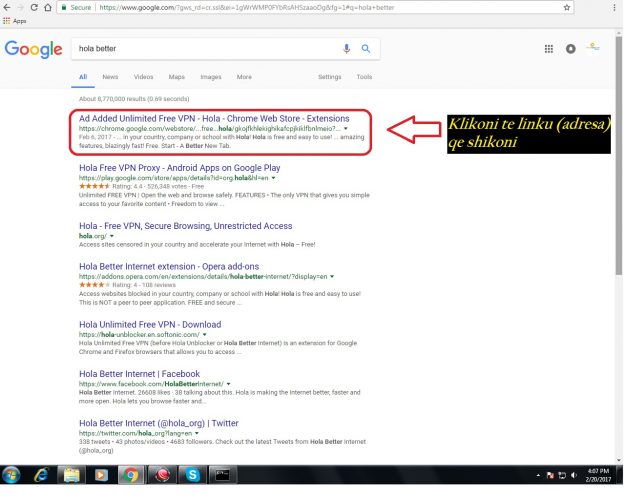The image size is (625, 500).
Task: Select the All search tab
Action: tap(83, 77)
